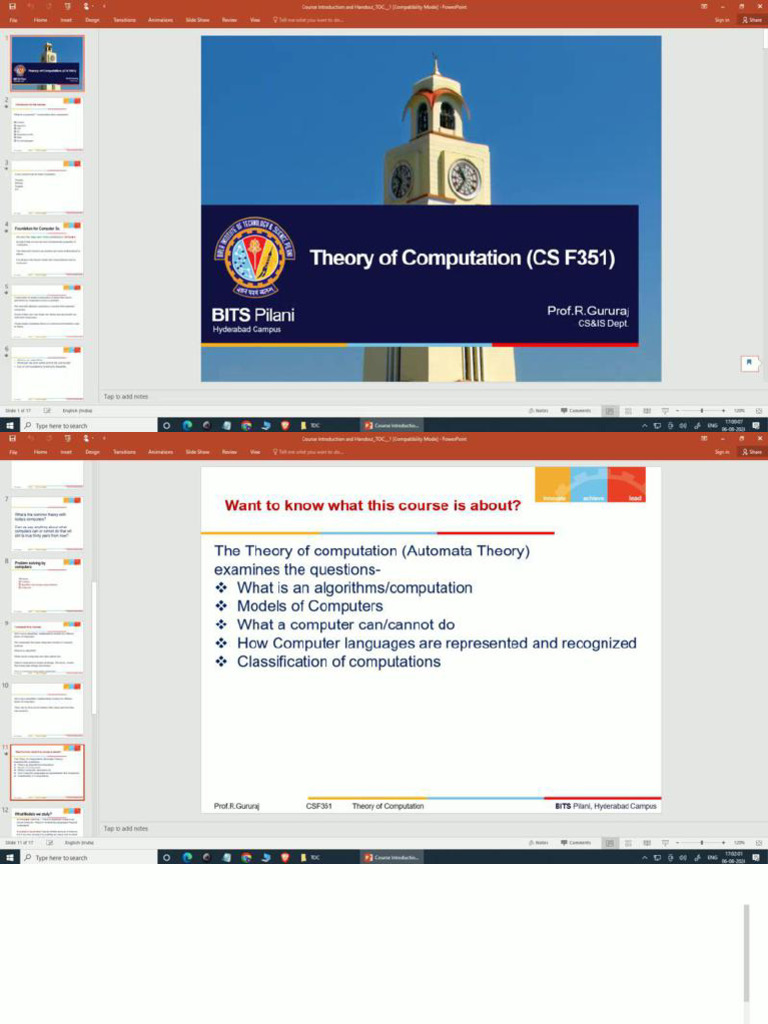Screen dimensions: 768x1024
Task: Click Type here to search box below title-slide window
Action: [89, 426]
